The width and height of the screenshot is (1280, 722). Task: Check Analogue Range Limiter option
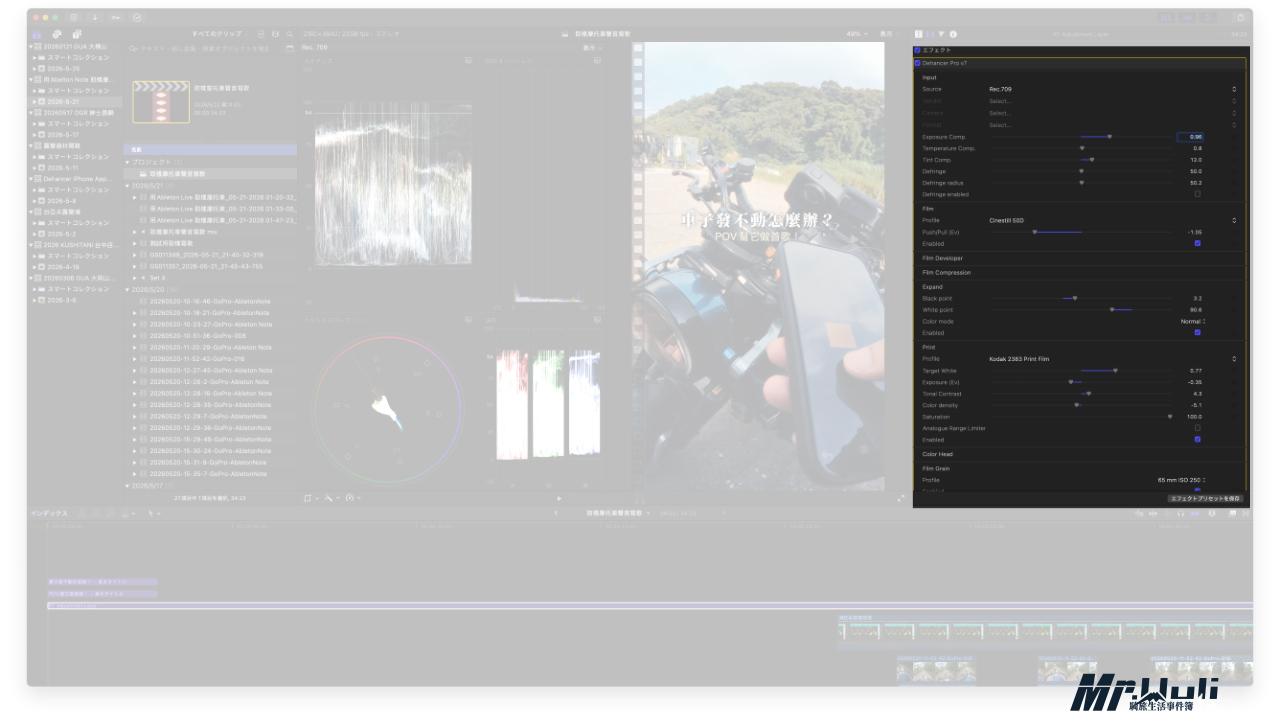1198,428
